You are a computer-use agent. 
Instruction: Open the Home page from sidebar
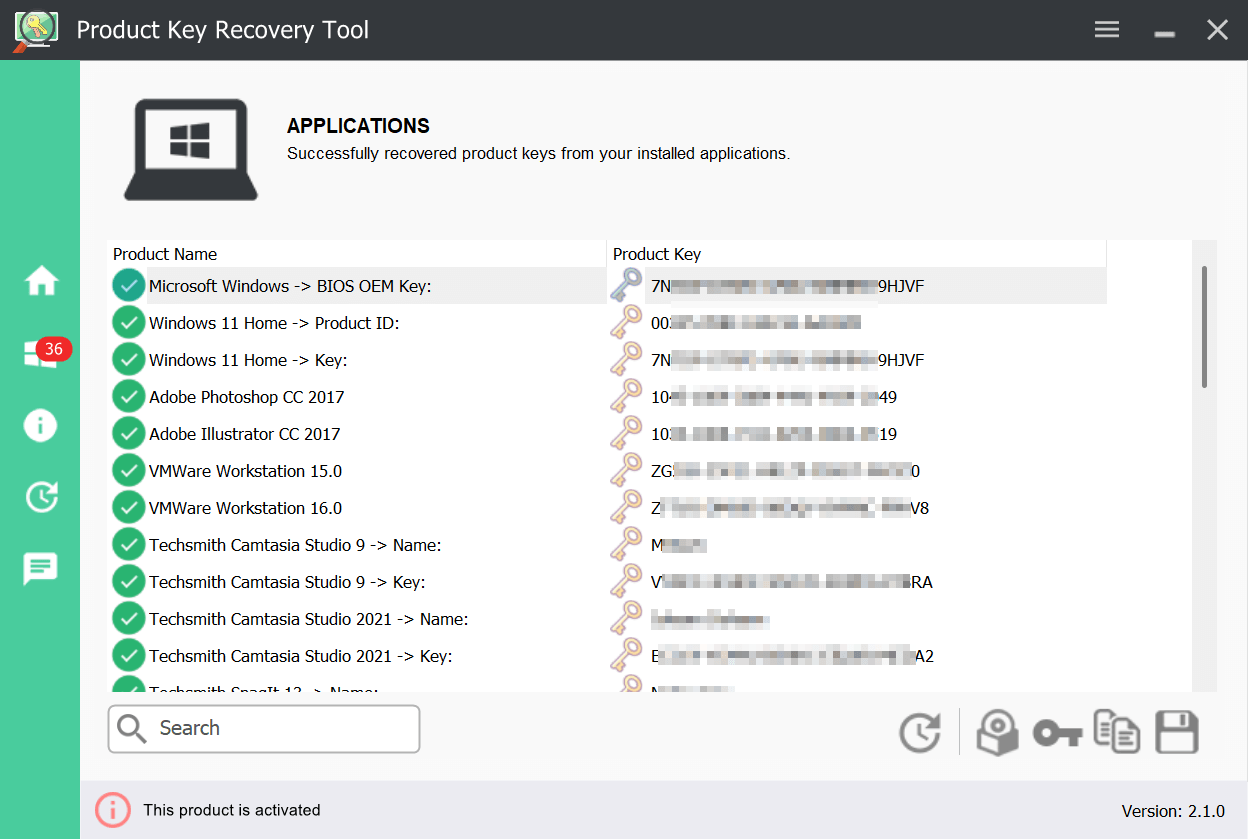pyautogui.click(x=41, y=282)
